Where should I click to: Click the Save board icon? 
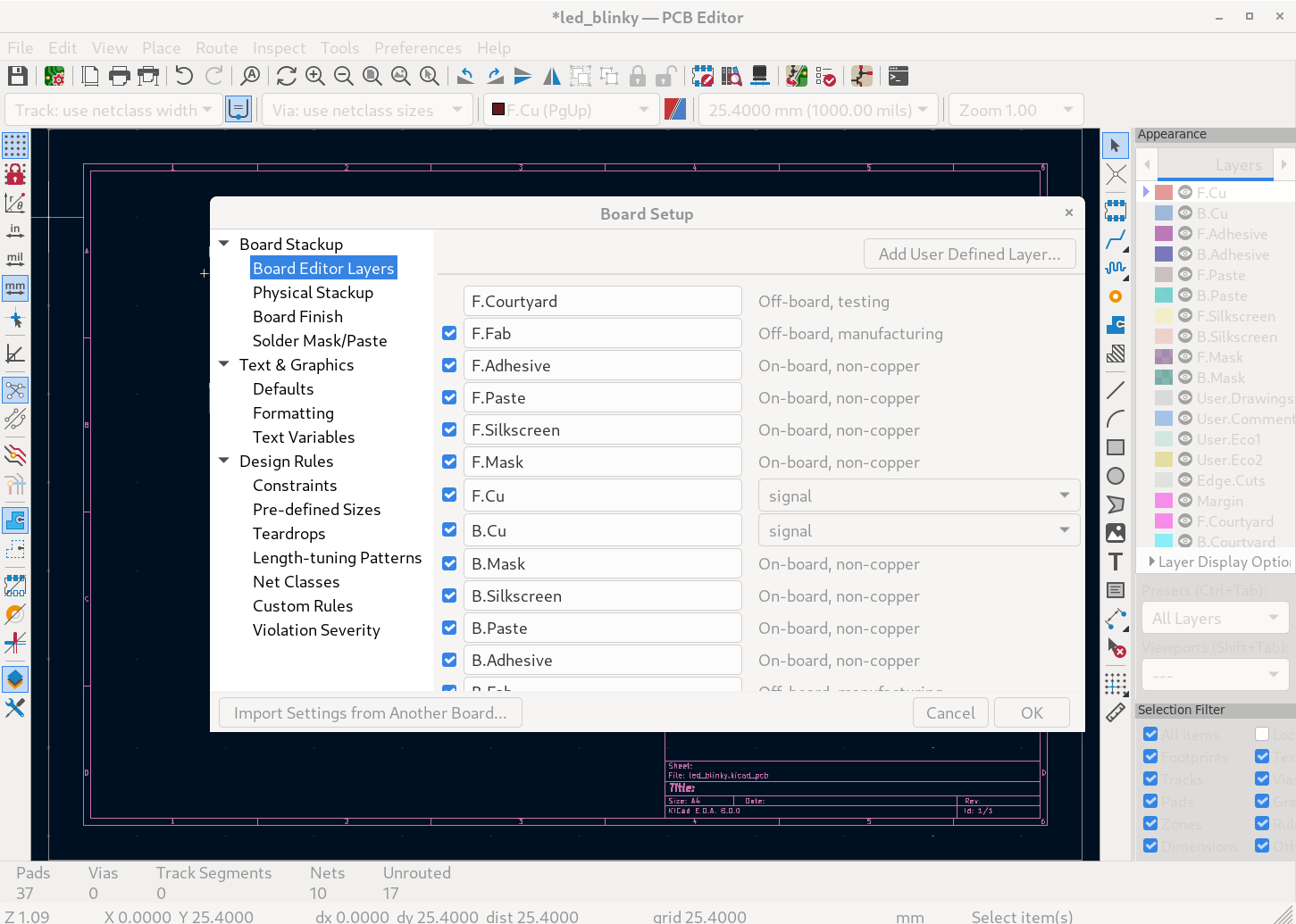pos(17,76)
